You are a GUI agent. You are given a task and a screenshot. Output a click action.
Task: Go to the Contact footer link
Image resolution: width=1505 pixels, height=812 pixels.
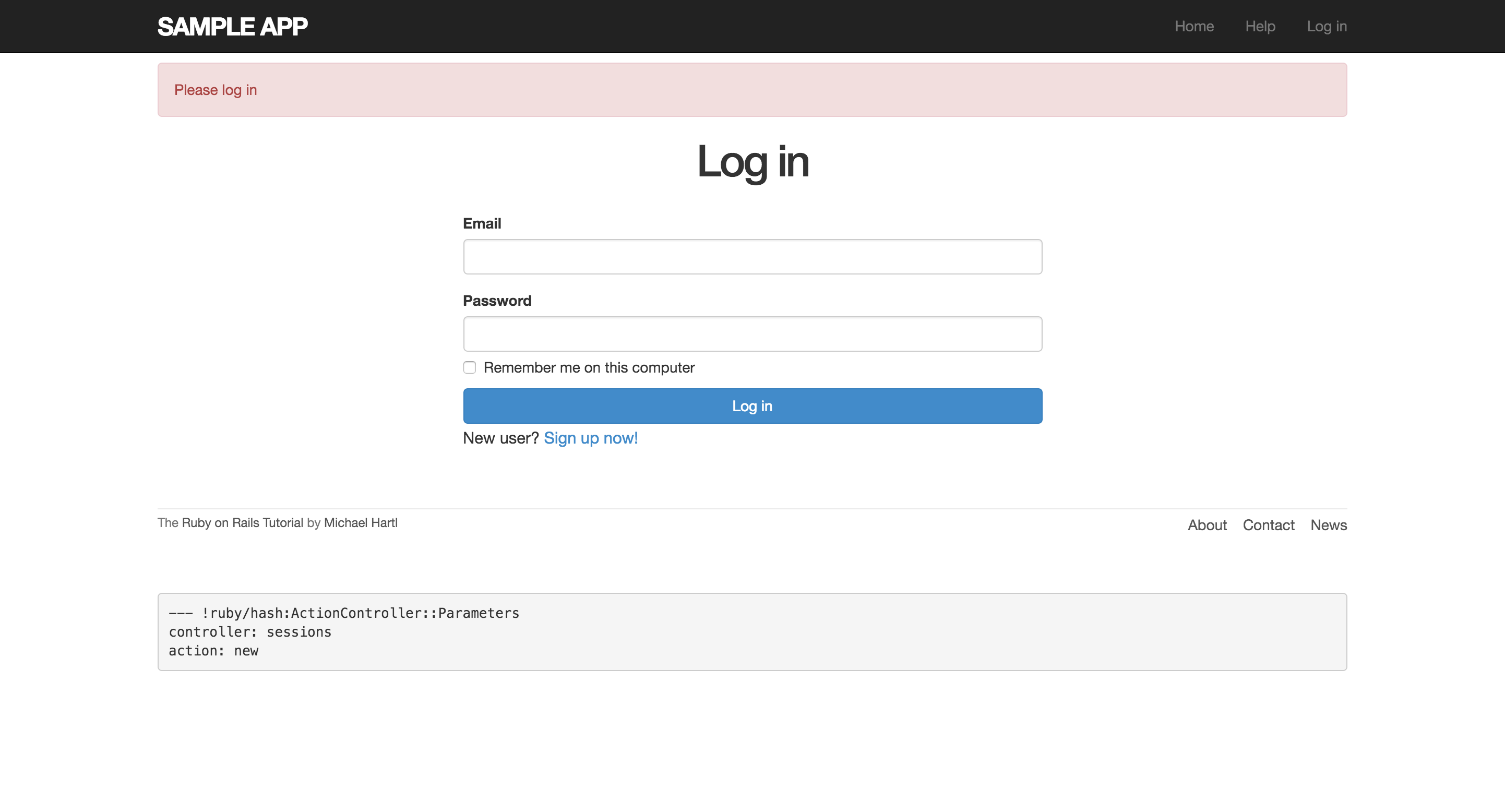click(x=1268, y=525)
